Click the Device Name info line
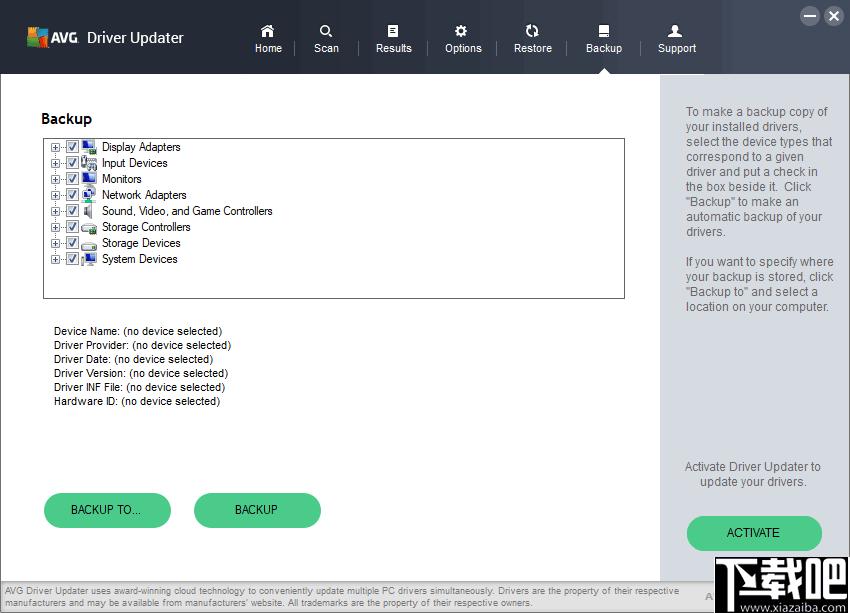850x613 pixels. (138, 331)
